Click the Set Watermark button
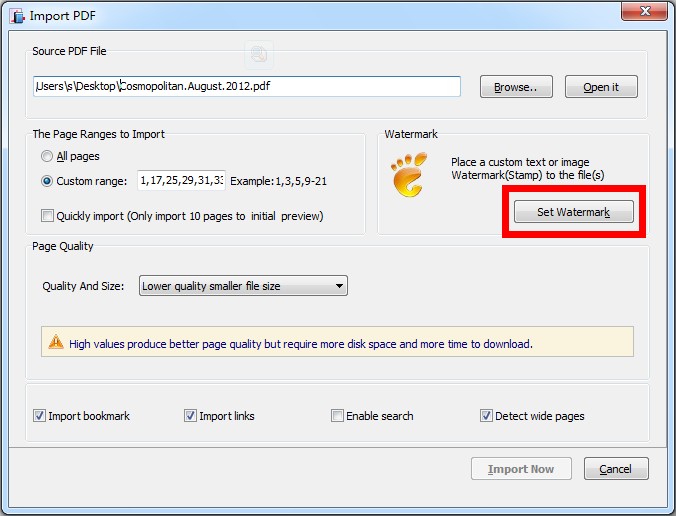 point(573,212)
